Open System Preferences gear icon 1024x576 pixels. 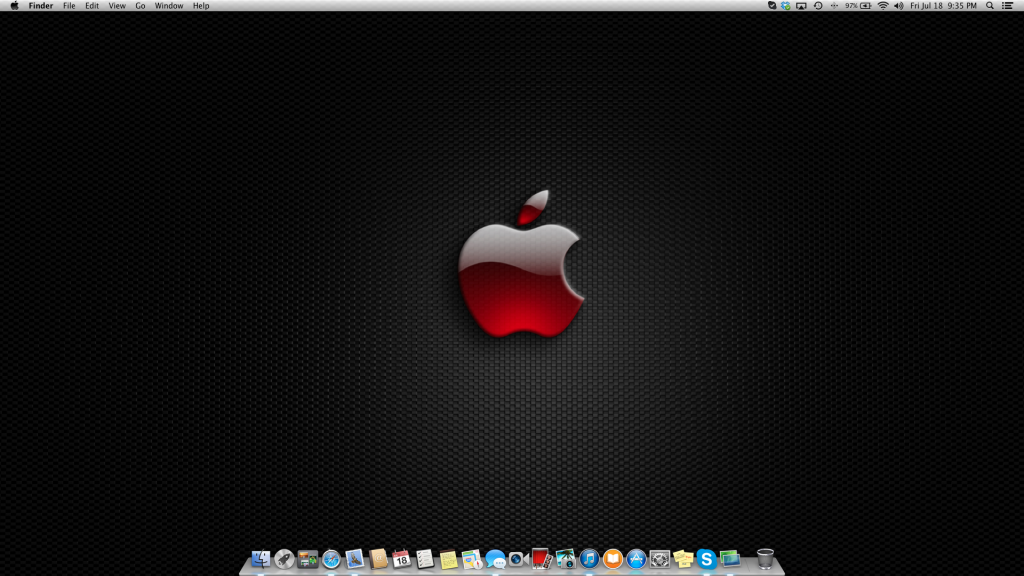click(660, 559)
